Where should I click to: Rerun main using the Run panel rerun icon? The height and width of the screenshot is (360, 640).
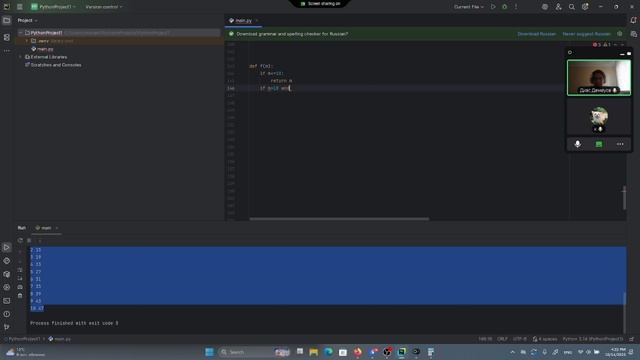click(20, 240)
